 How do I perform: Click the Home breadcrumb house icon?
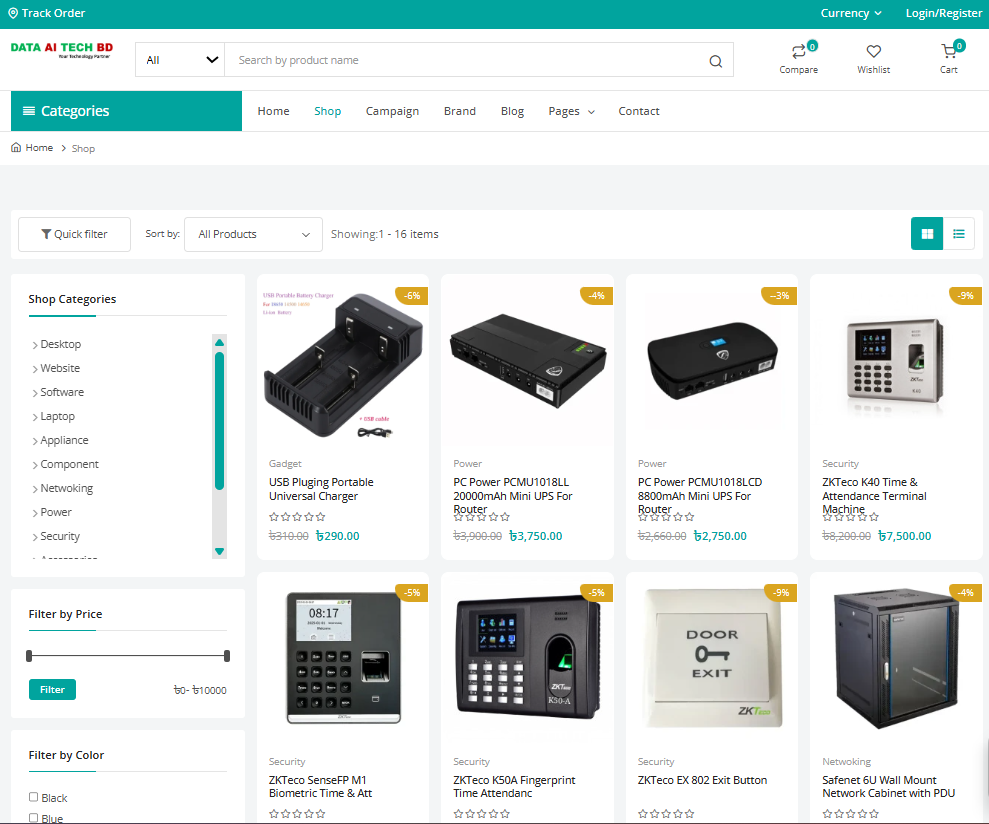tap(16, 148)
